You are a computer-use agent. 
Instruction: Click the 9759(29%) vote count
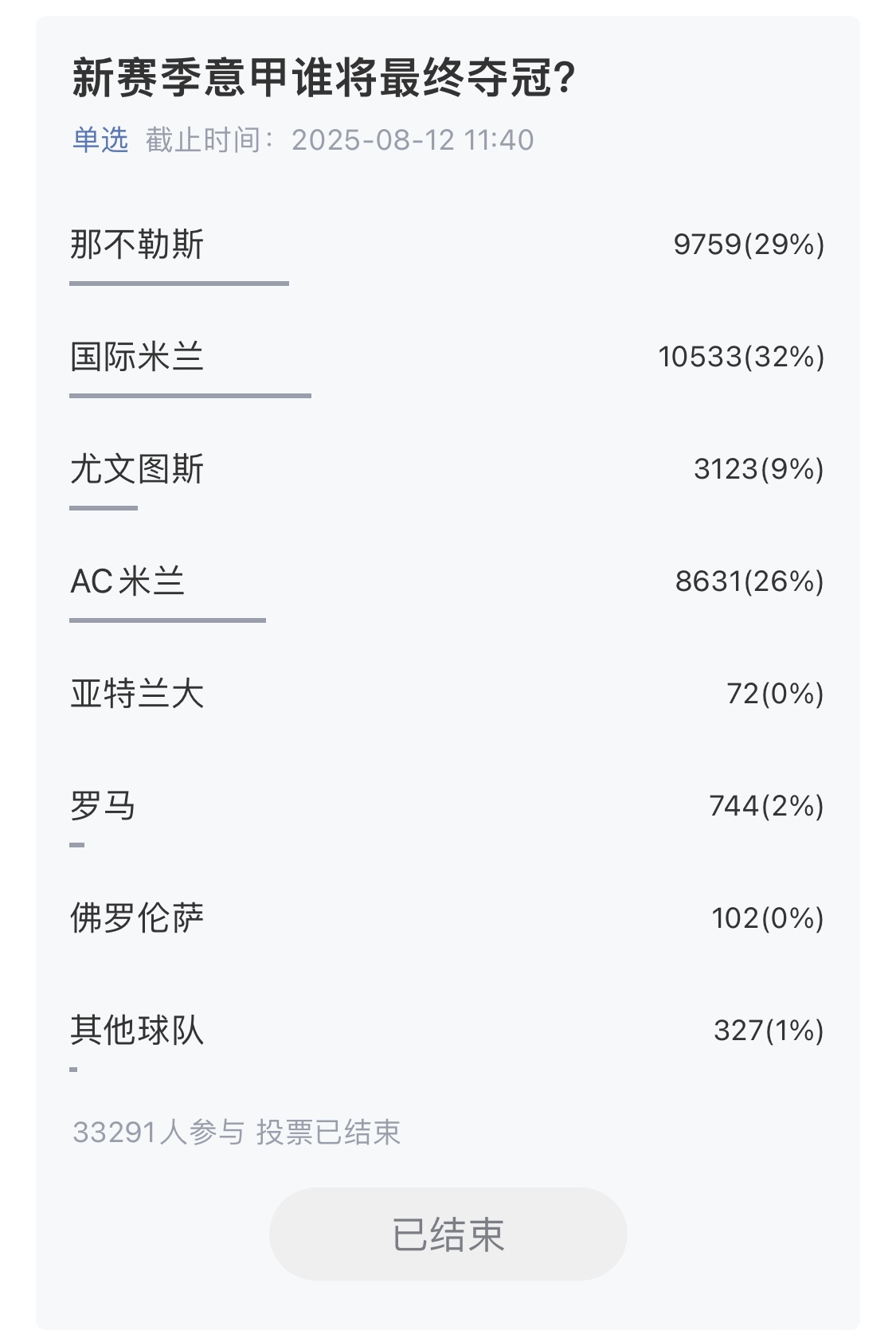[x=749, y=244]
